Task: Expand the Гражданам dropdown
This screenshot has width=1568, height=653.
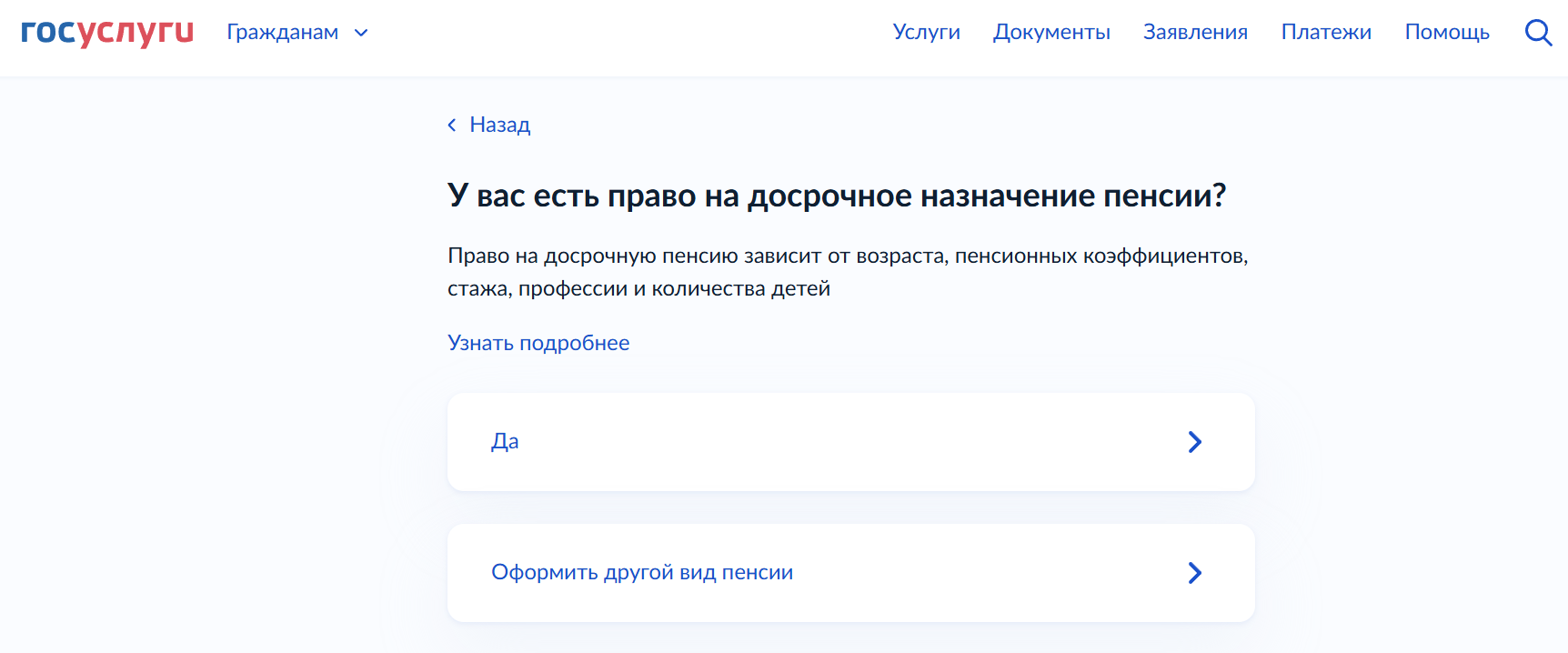Action: [297, 33]
